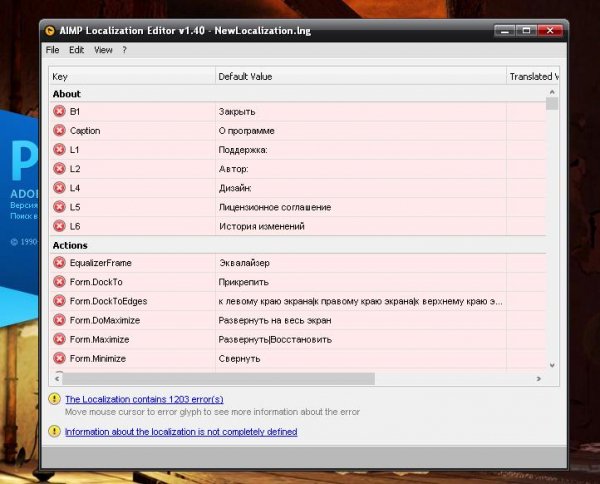Screen dimensions: 600x484
Task: Click the warning icon beside the errors link
Action: click(x=54, y=399)
